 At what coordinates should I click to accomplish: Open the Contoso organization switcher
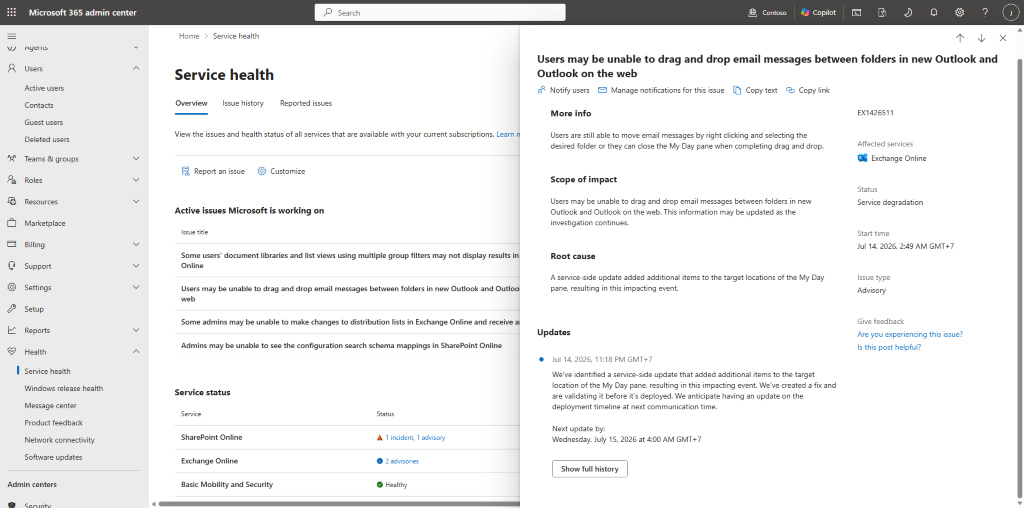click(x=768, y=12)
